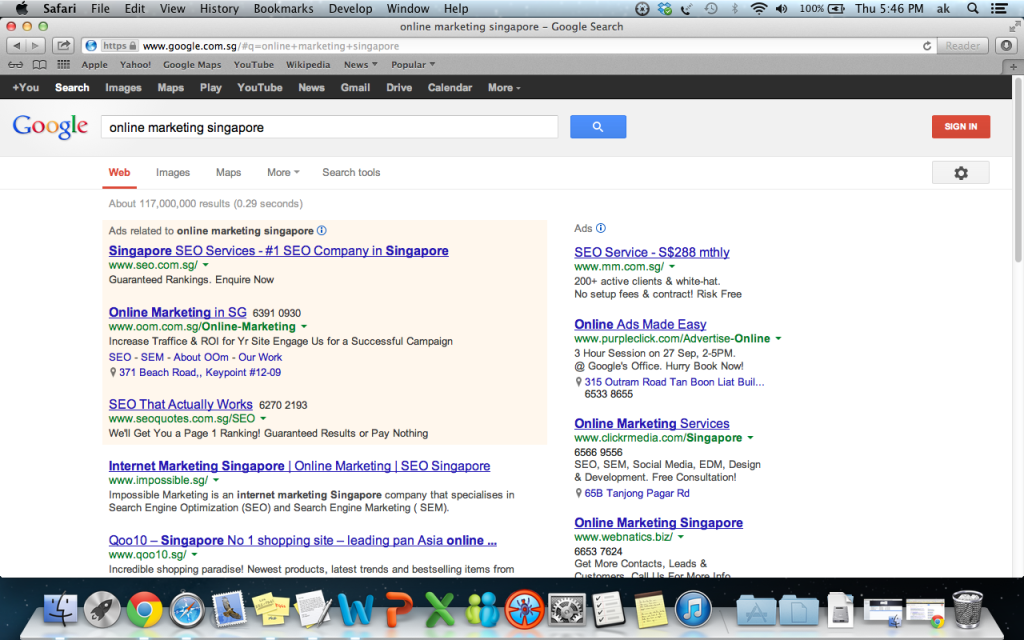This screenshot has height=640, width=1024.
Task: Add a new tab with plus button
Action: coord(1013,67)
